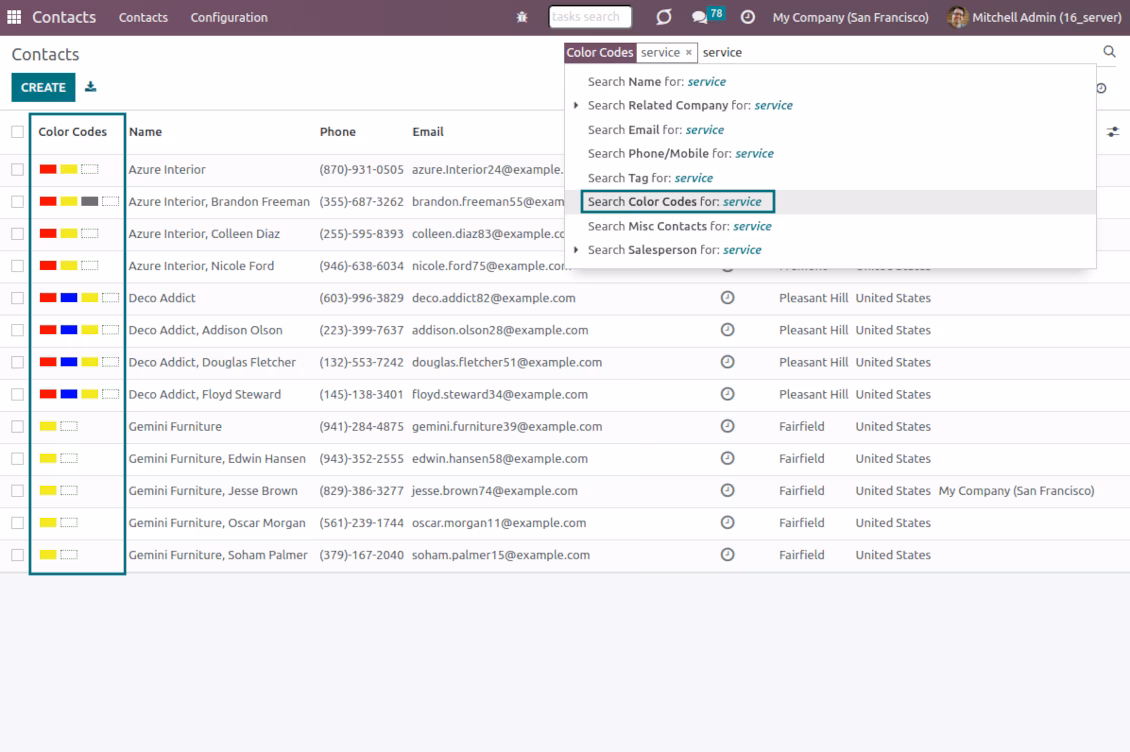Viewport: 1130px width, 752px height.
Task: Click the debug bug icon
Action: coord(522,17)
